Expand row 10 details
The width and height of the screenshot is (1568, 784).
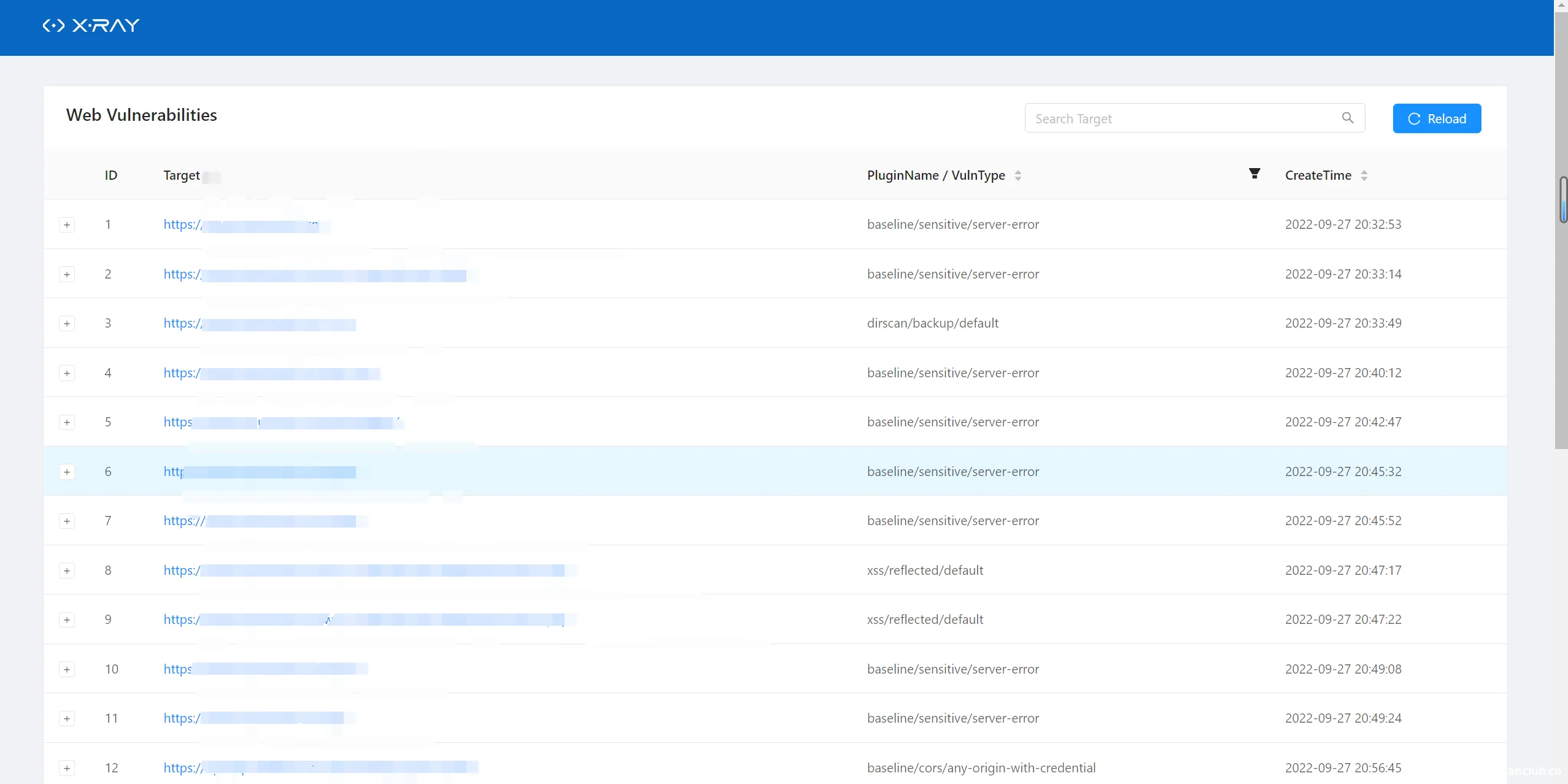tap(67, 669)
